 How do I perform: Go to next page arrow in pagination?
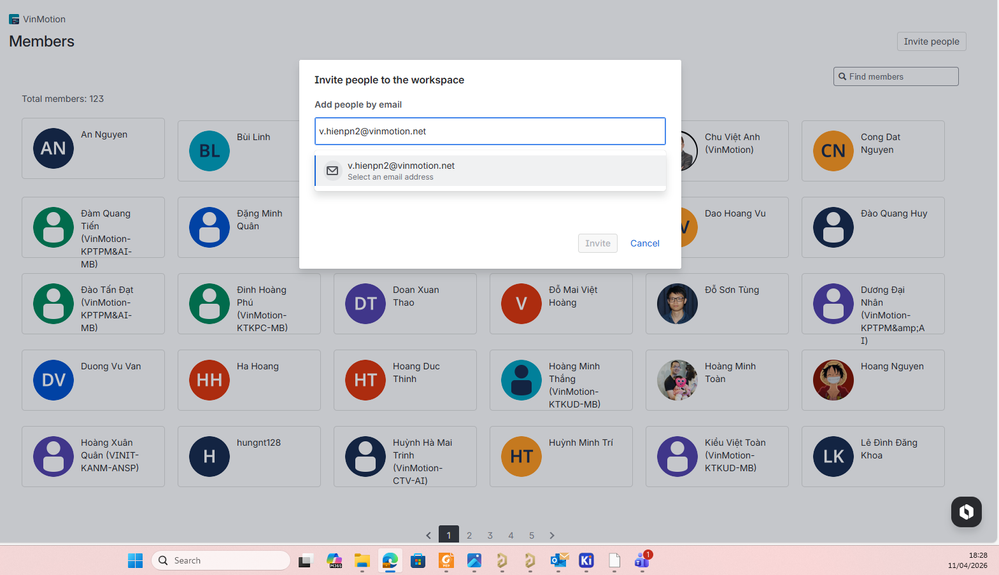[x=552, y=536]
